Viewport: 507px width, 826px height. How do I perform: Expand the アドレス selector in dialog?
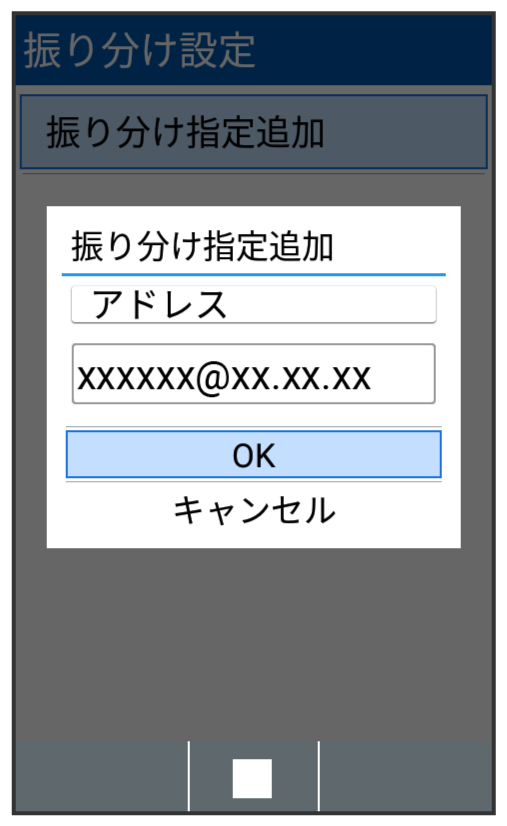pyautogui.click(x=254, y=304)
